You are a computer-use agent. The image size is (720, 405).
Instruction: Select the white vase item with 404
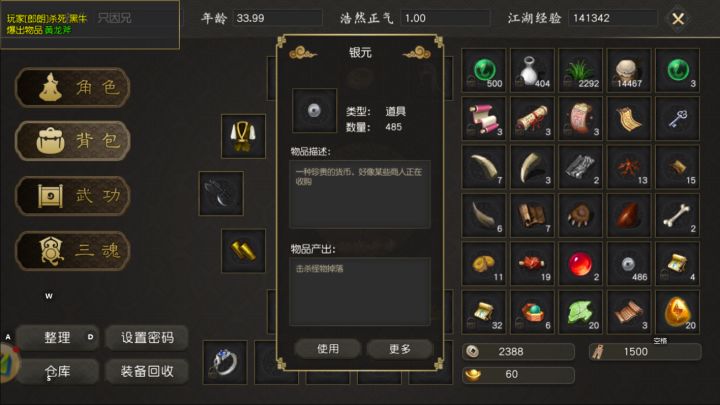(532, 70)
